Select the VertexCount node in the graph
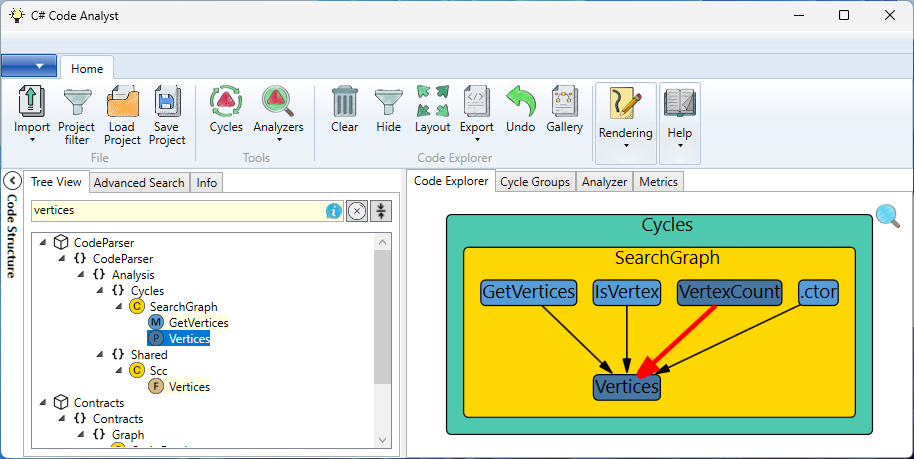Image resolution: width=914 pixels, height=459 pixels. [729, 292]
